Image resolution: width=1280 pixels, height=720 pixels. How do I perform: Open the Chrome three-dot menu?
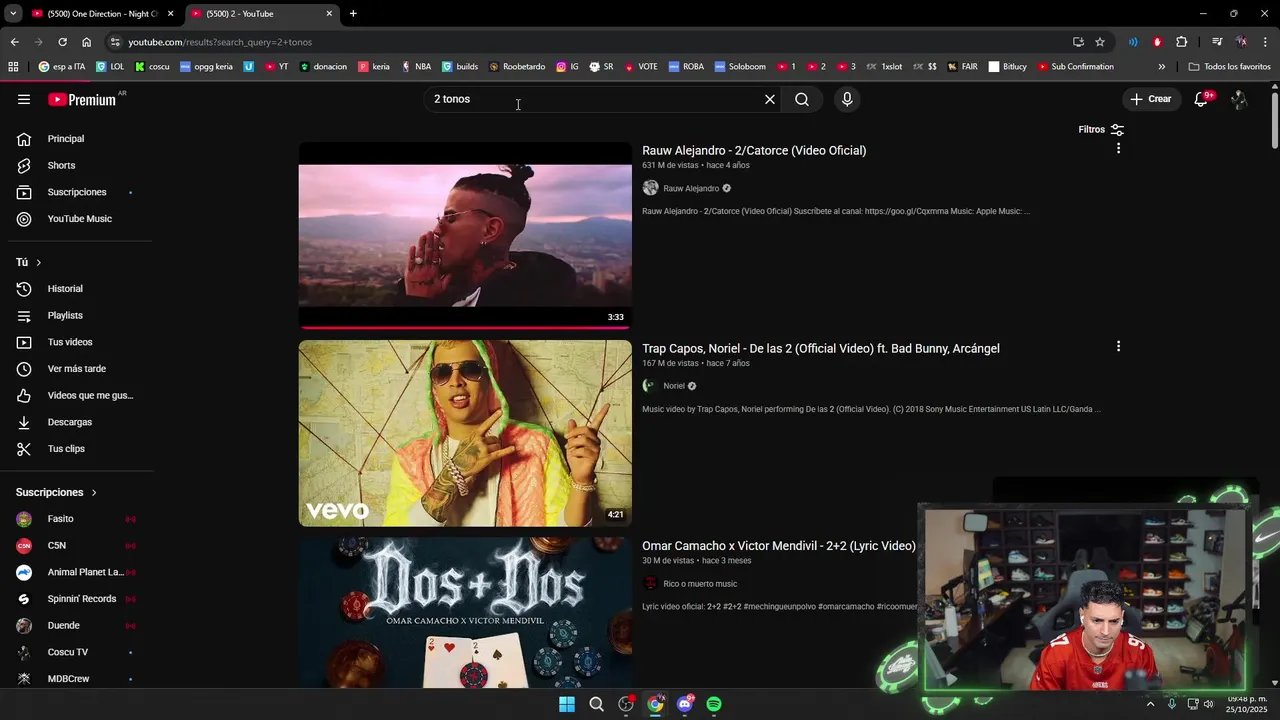pos(1266,42)
